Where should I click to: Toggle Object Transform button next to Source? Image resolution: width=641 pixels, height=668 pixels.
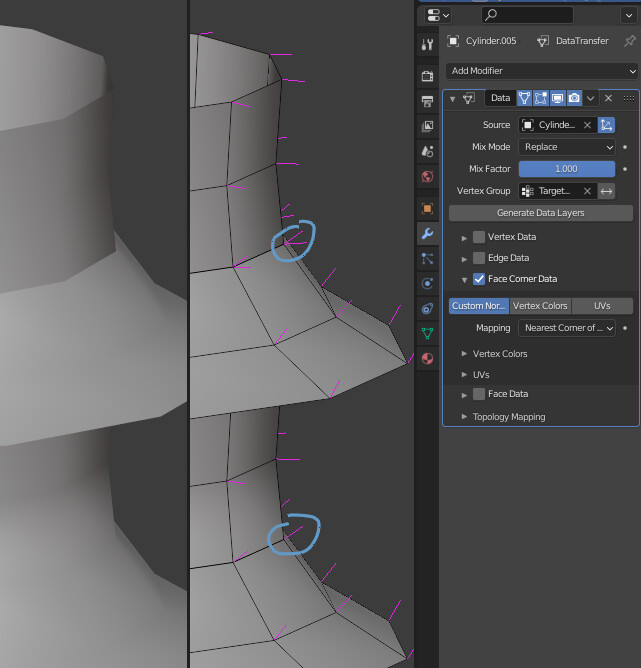tap(606, 125)
